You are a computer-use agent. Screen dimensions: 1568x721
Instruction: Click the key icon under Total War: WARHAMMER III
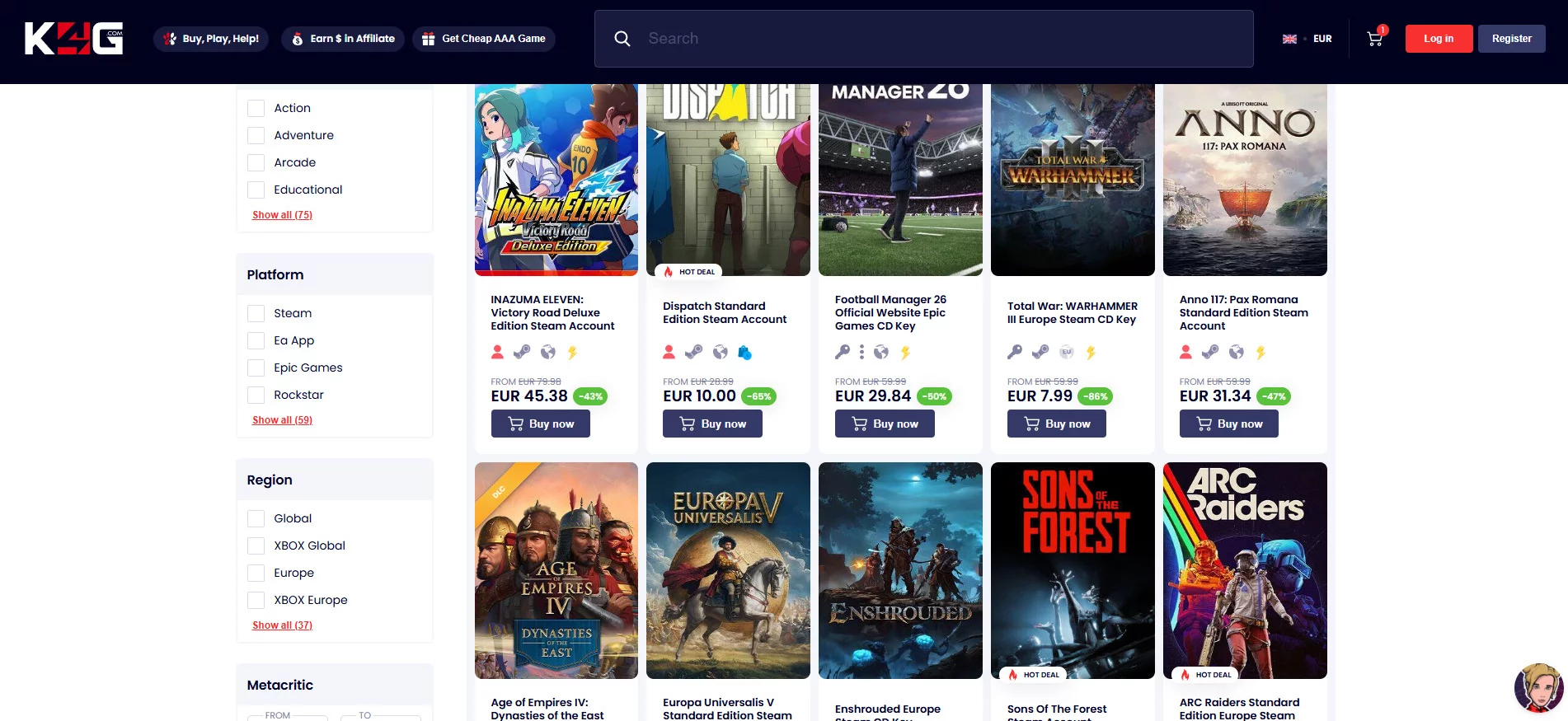[x=1015, y=353]
